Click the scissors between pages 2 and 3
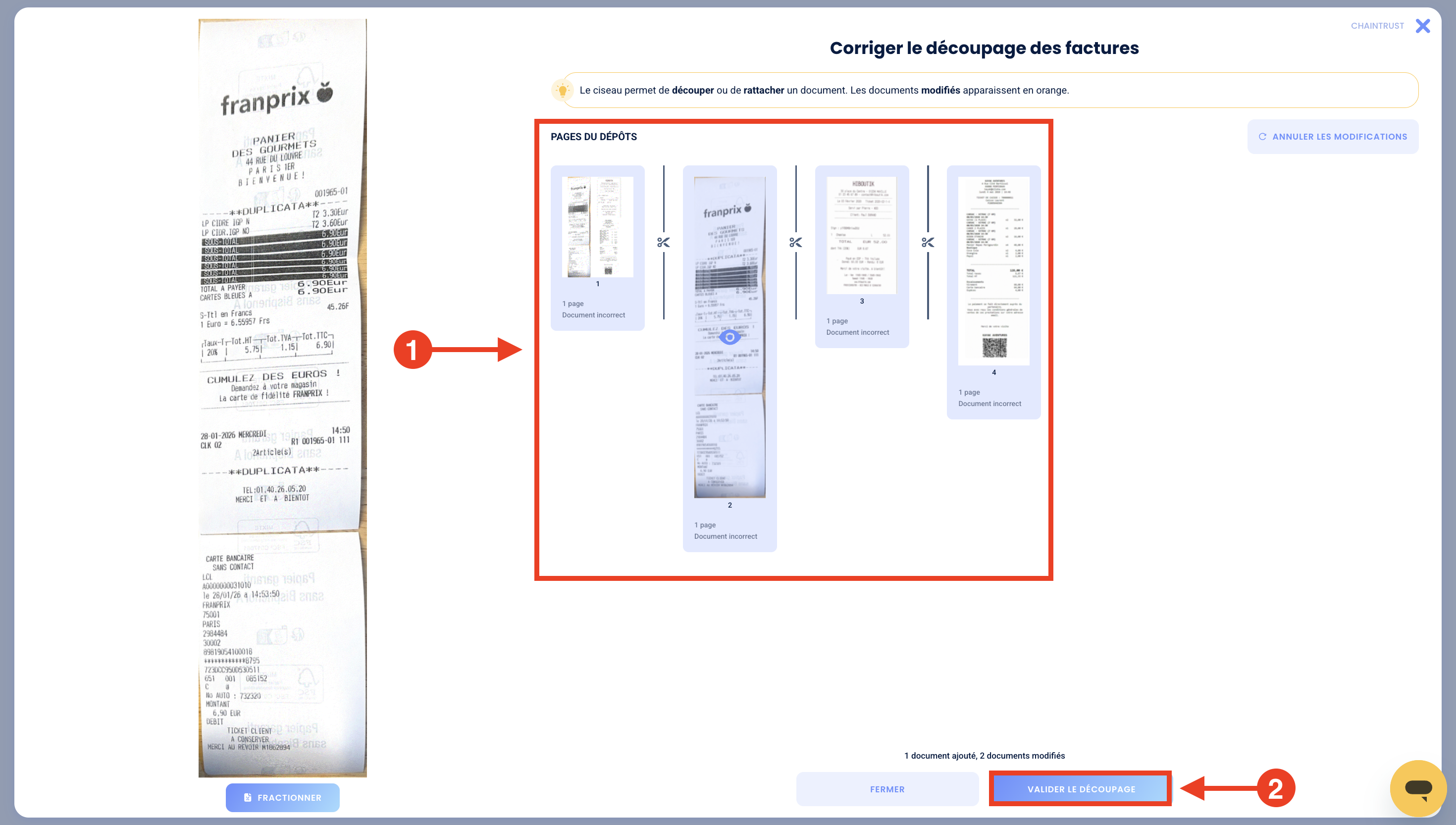Screen dimensions: 1456x825 795,243
